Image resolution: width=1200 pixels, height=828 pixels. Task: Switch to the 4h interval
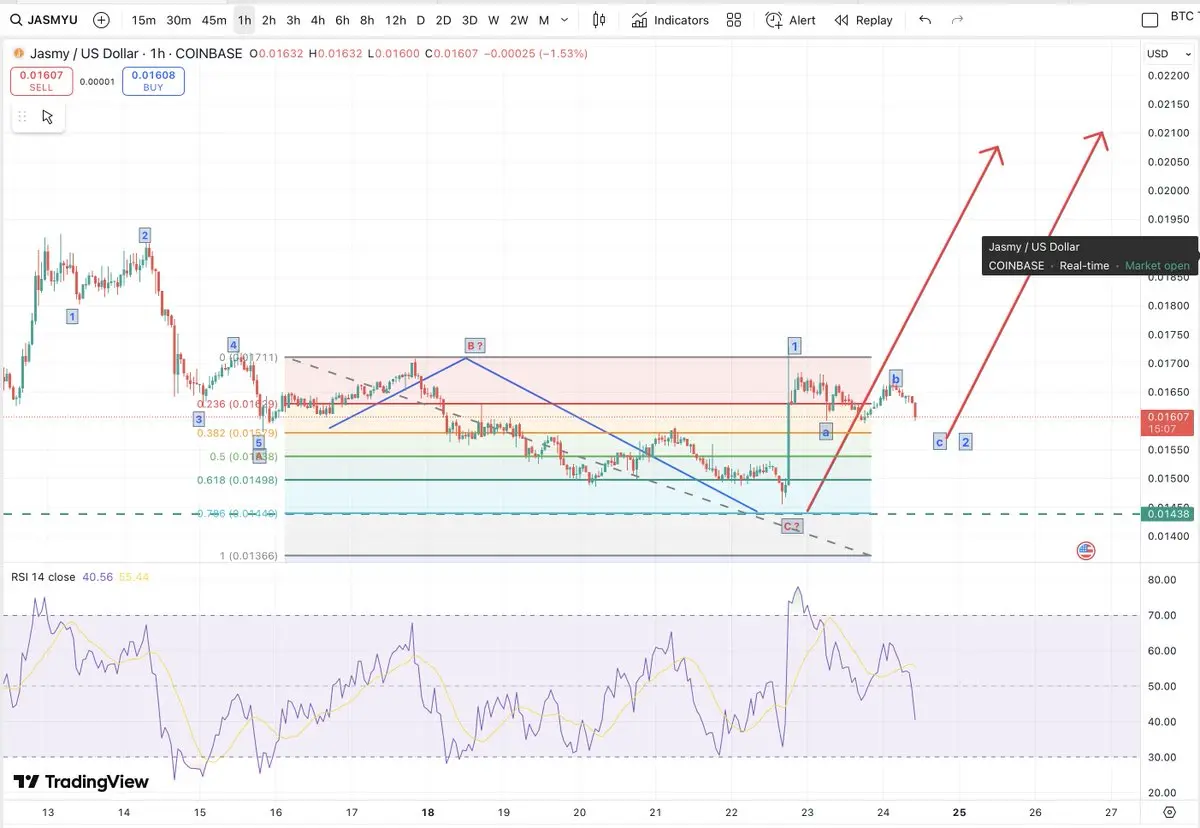(317, 20)
